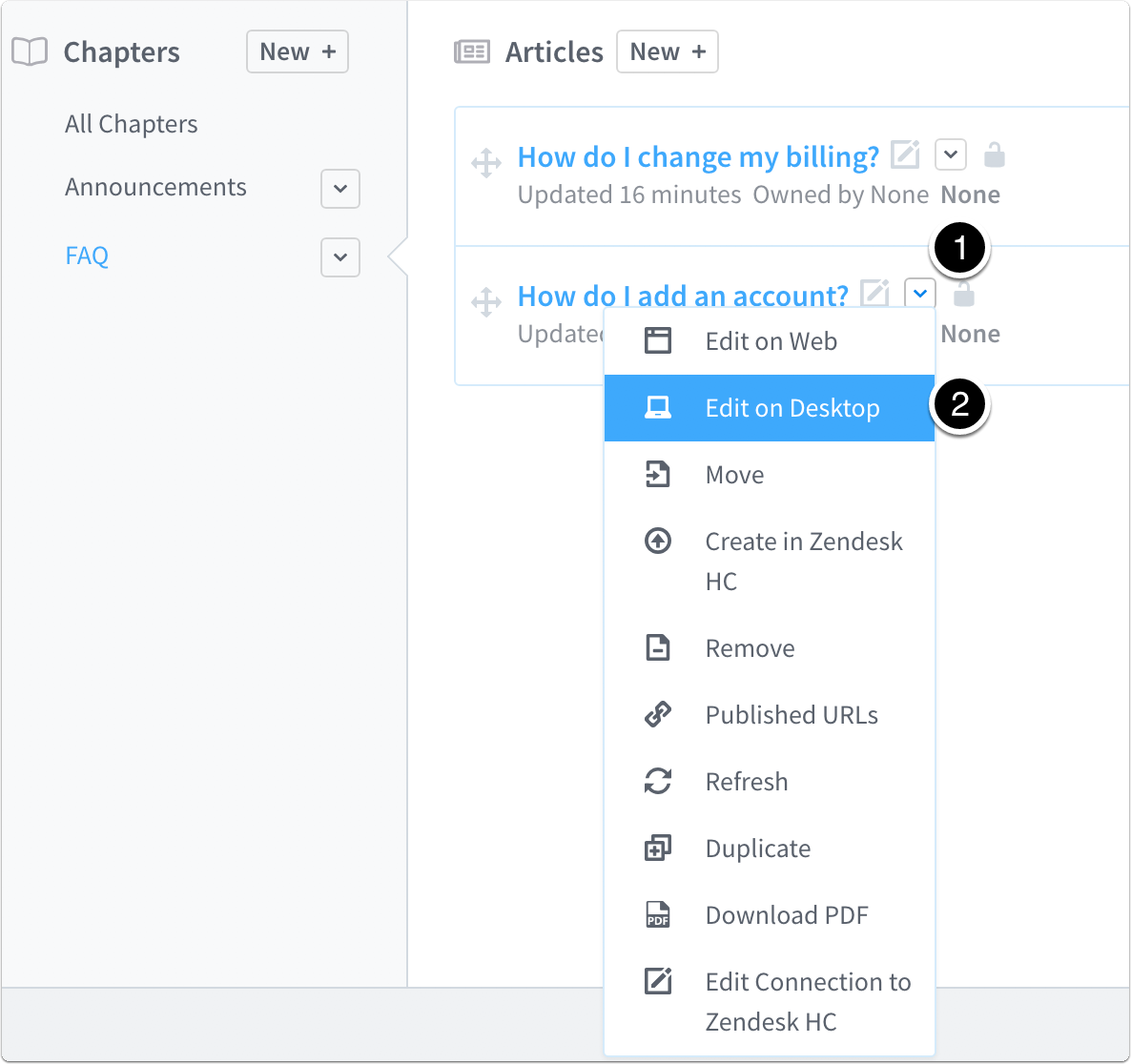Image resolution: width=1131 pixels, height=1064 pixels.
Task: Click the Chapters book icon
Action: [30, 51]
